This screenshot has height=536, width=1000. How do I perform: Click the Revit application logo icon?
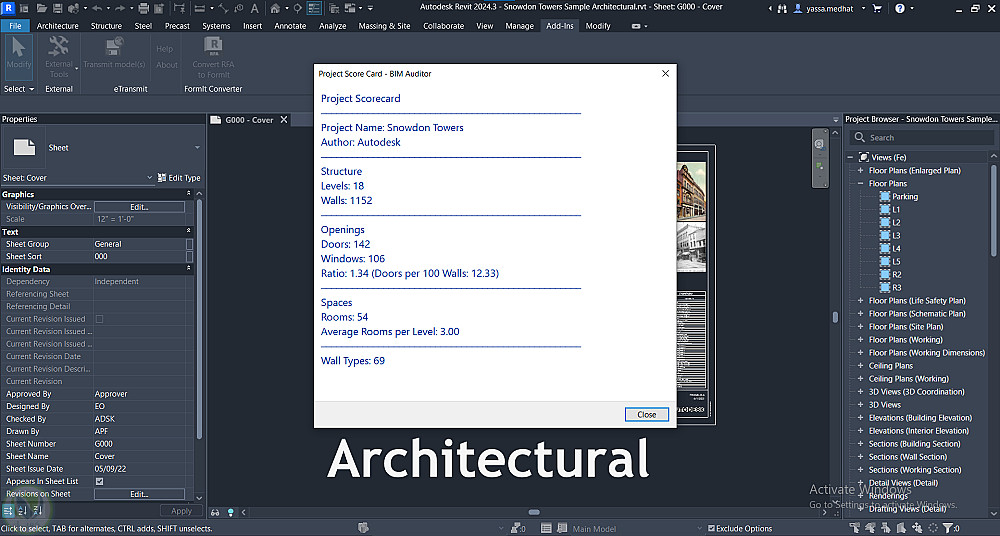9,8
